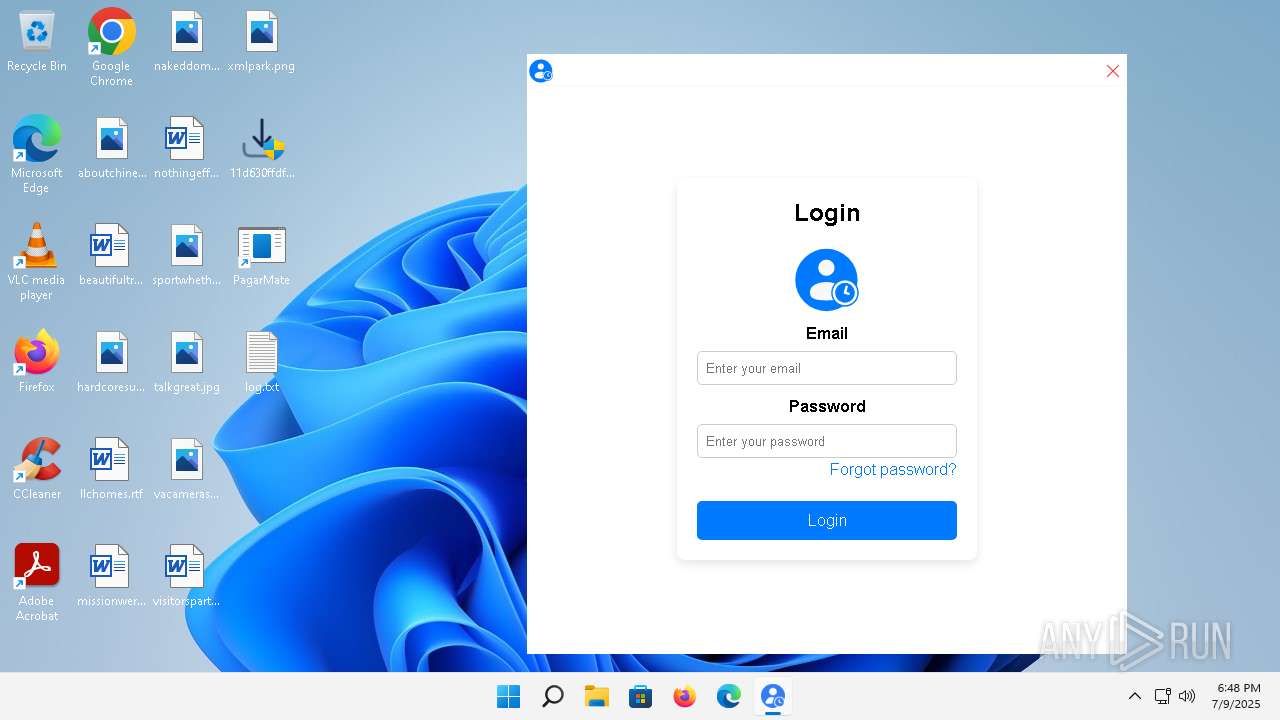The width and height of the screenshot is (1280, 720).
Task: Select the llchomes.rtf document icon
Action: 111,470
